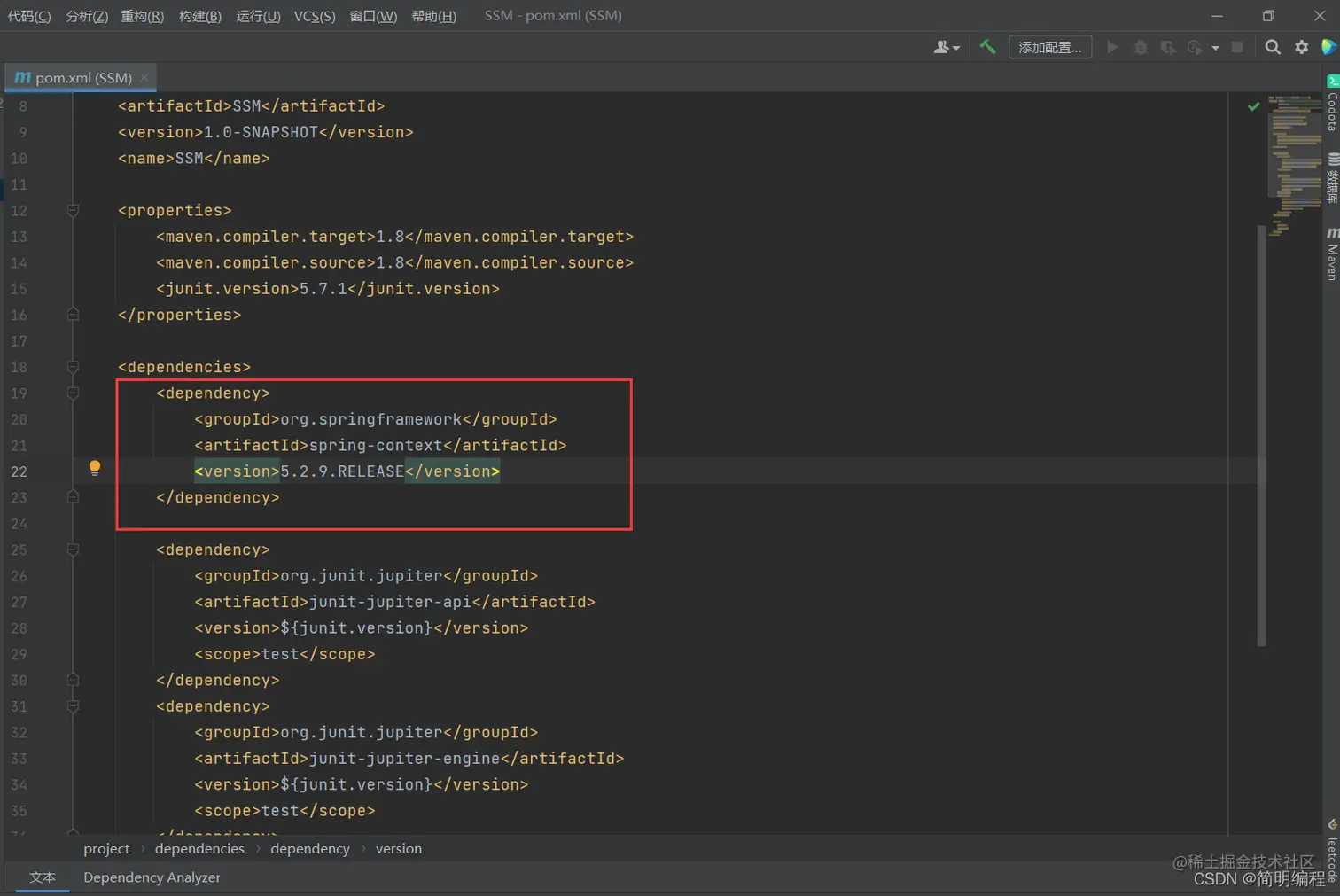Open the 运行(U) menu
This screenshot has width=1340, height=896.
pyautogui.click(x=258, y=16)
